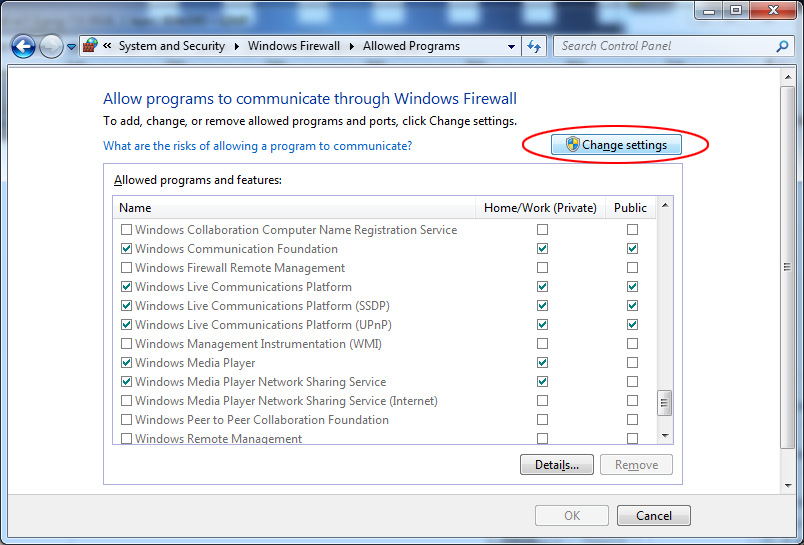Expand arrow after System and Security
The width and height of the screenshot is (804, 545).
coord(236,46)
